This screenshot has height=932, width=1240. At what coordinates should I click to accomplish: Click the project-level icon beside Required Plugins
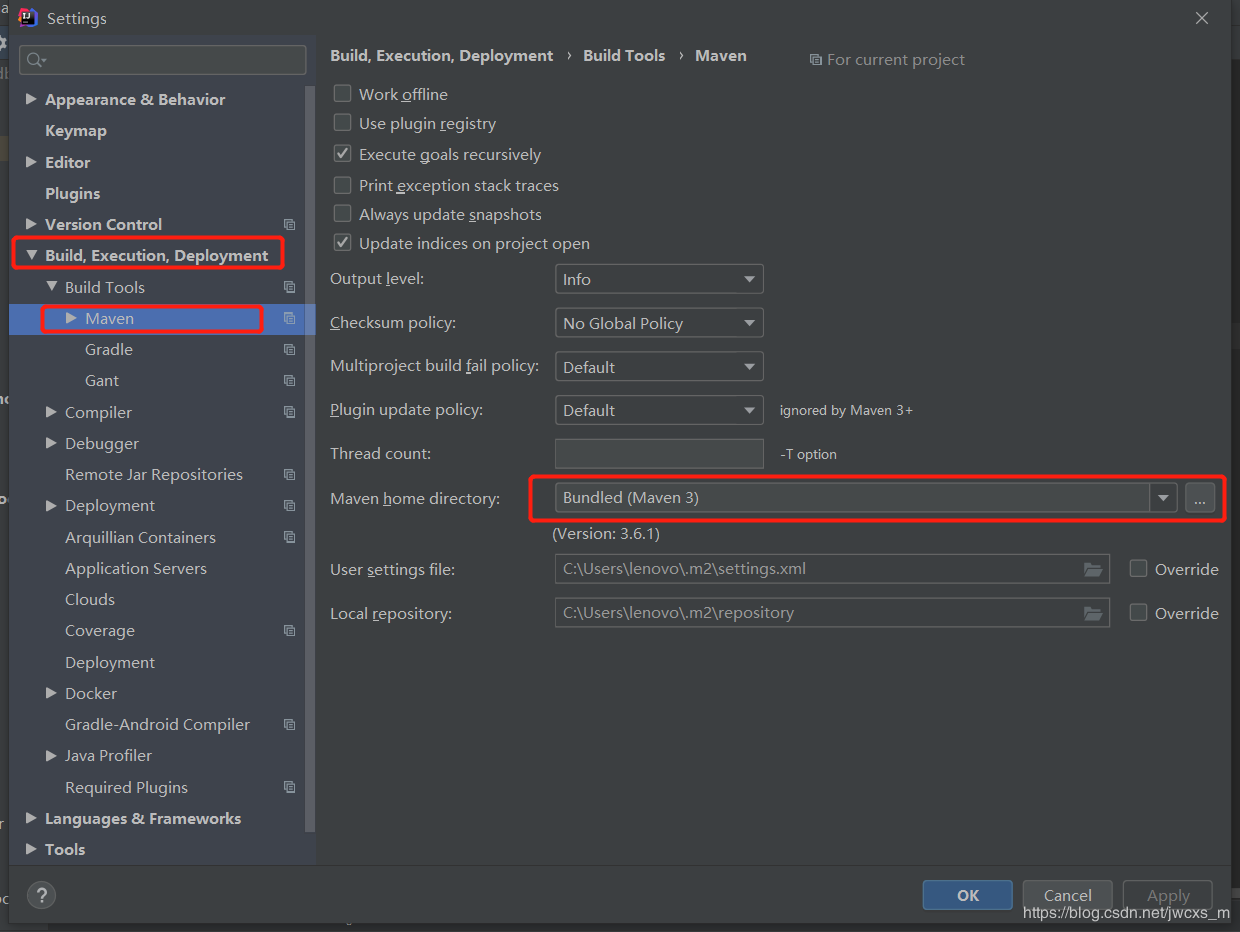click(x=290, y=787)
